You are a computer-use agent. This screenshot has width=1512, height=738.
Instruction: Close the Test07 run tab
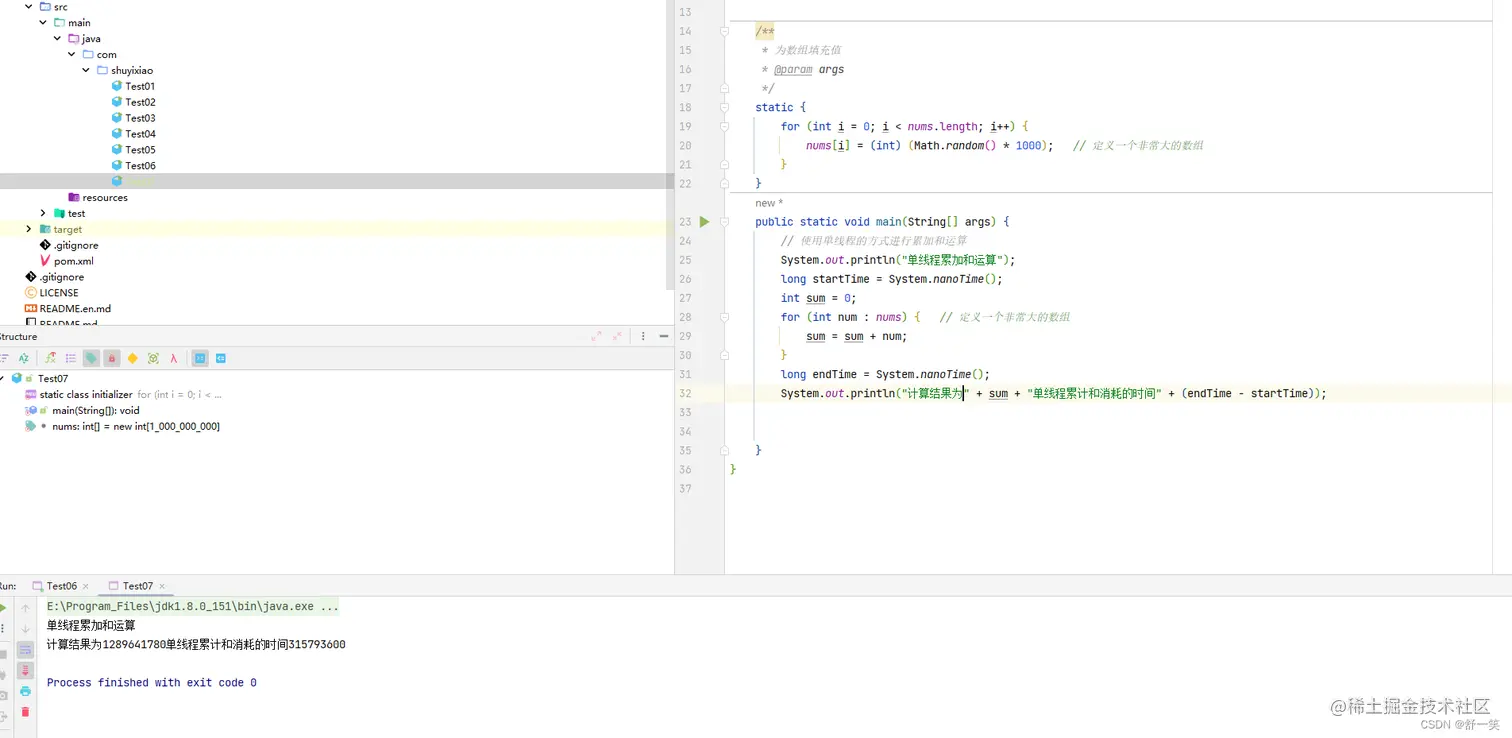click(162, 586)
